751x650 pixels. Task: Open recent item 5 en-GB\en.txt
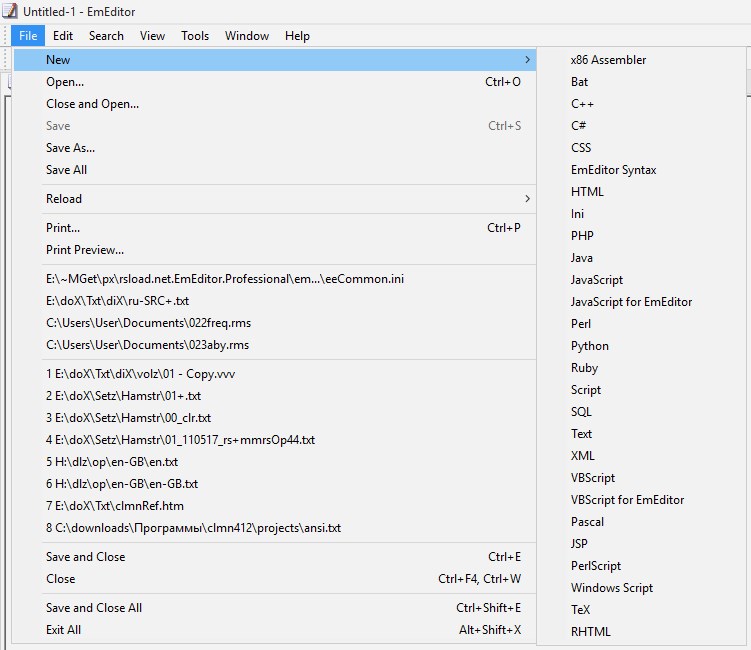[x=274, y=462]
